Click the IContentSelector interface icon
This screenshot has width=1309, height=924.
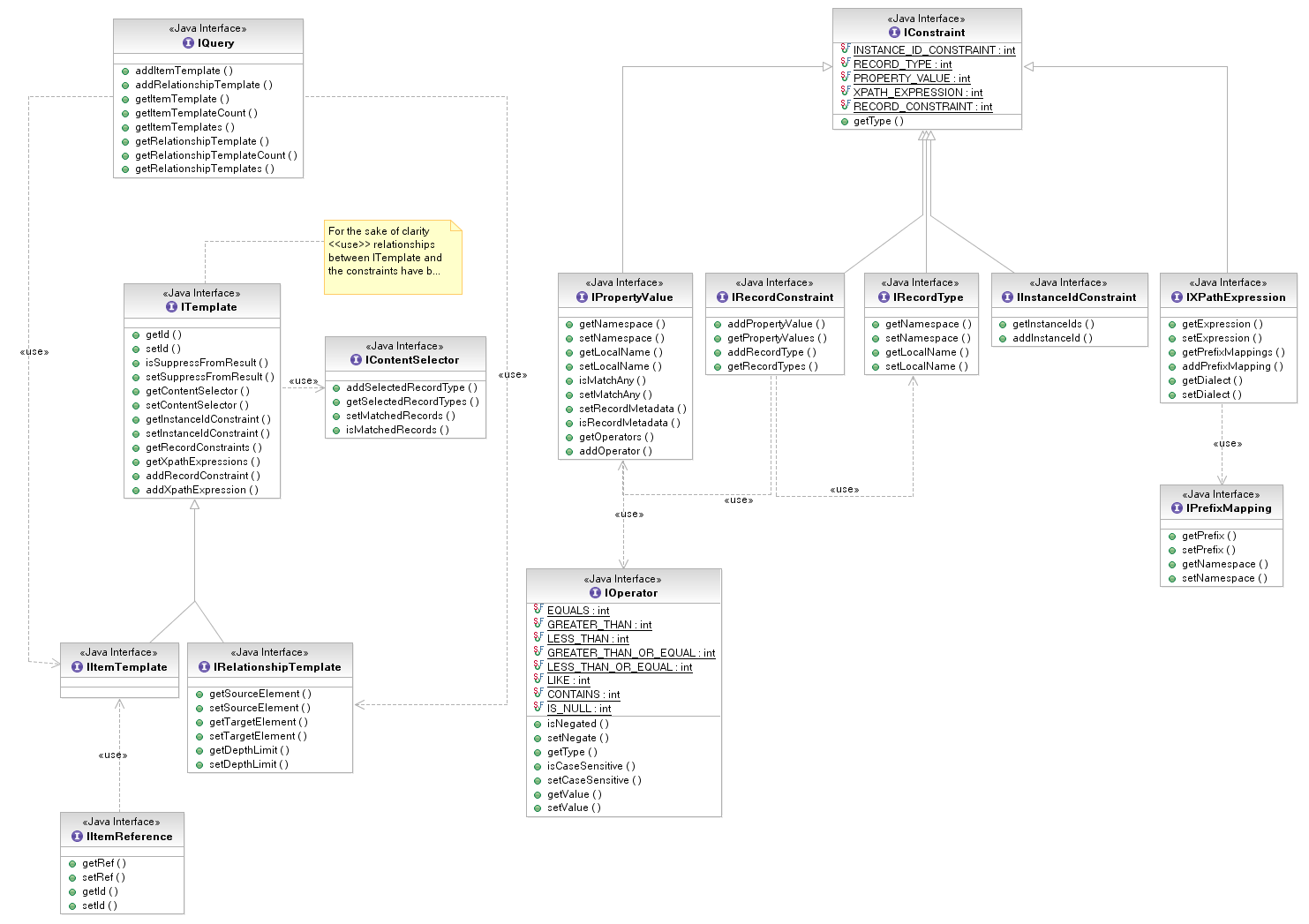tap(356, 360)
